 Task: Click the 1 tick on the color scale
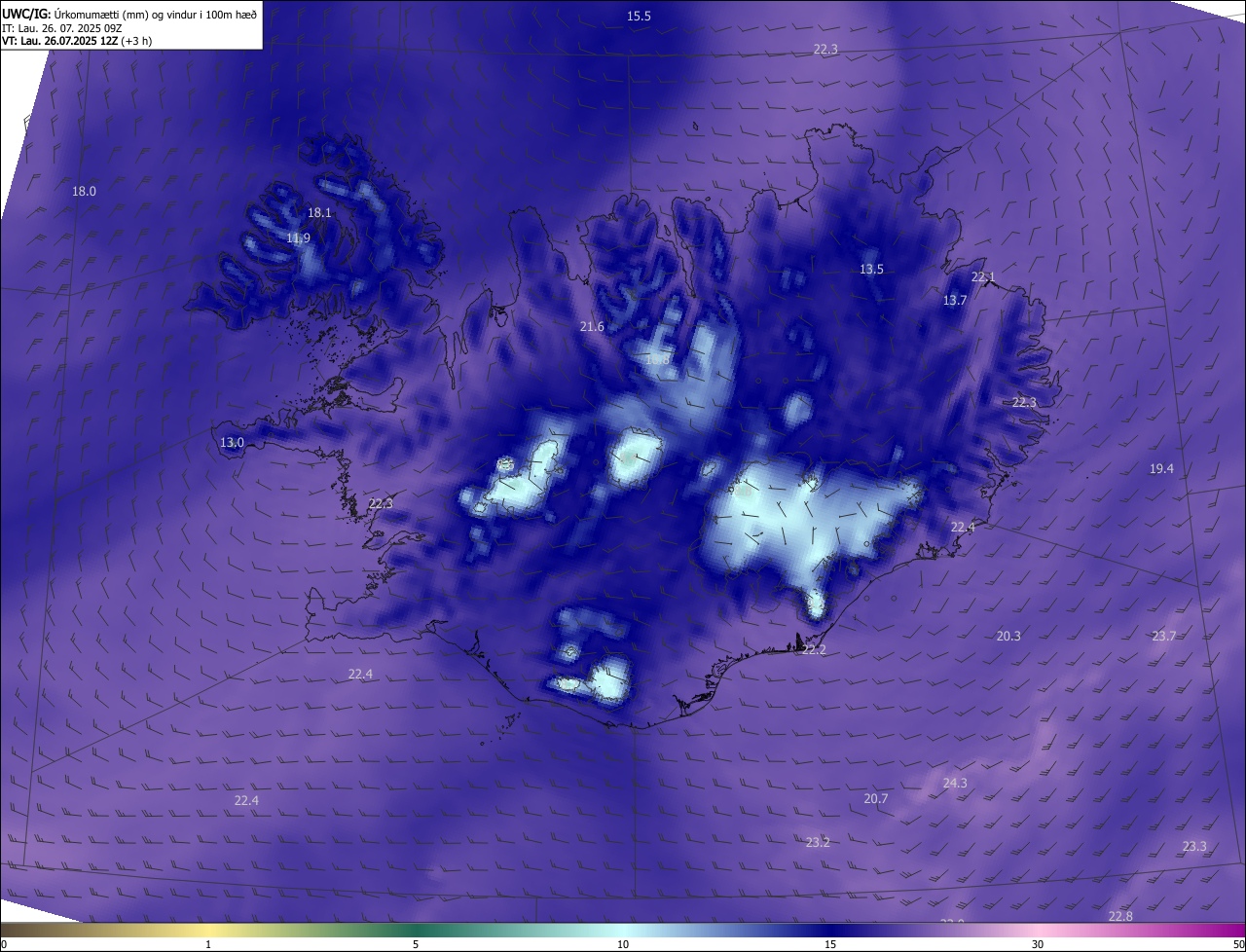tap(208, 944)
